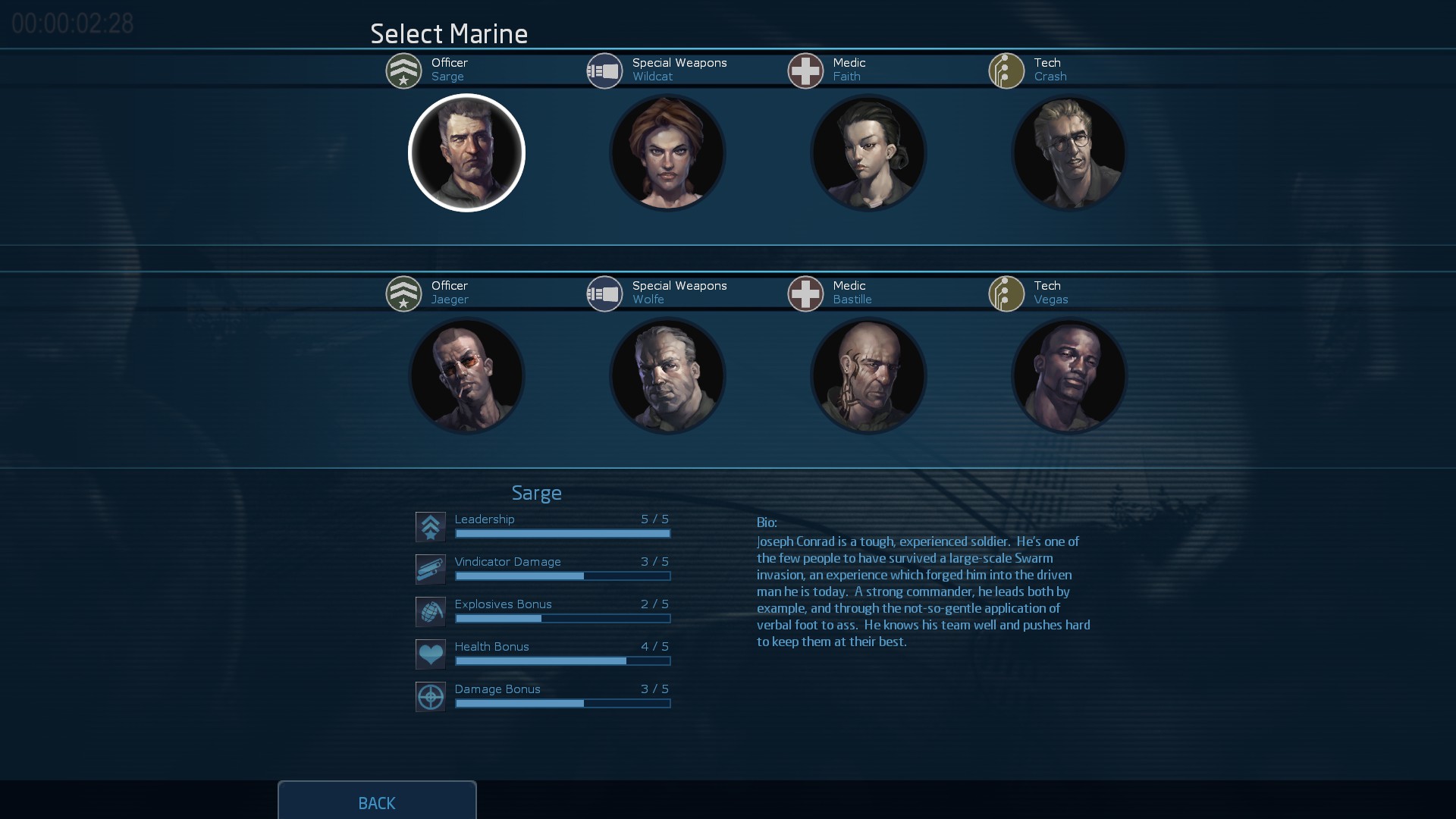Click the Leadership skill icon
This screenshot has height=819, width=1456.
coord(430,526)
